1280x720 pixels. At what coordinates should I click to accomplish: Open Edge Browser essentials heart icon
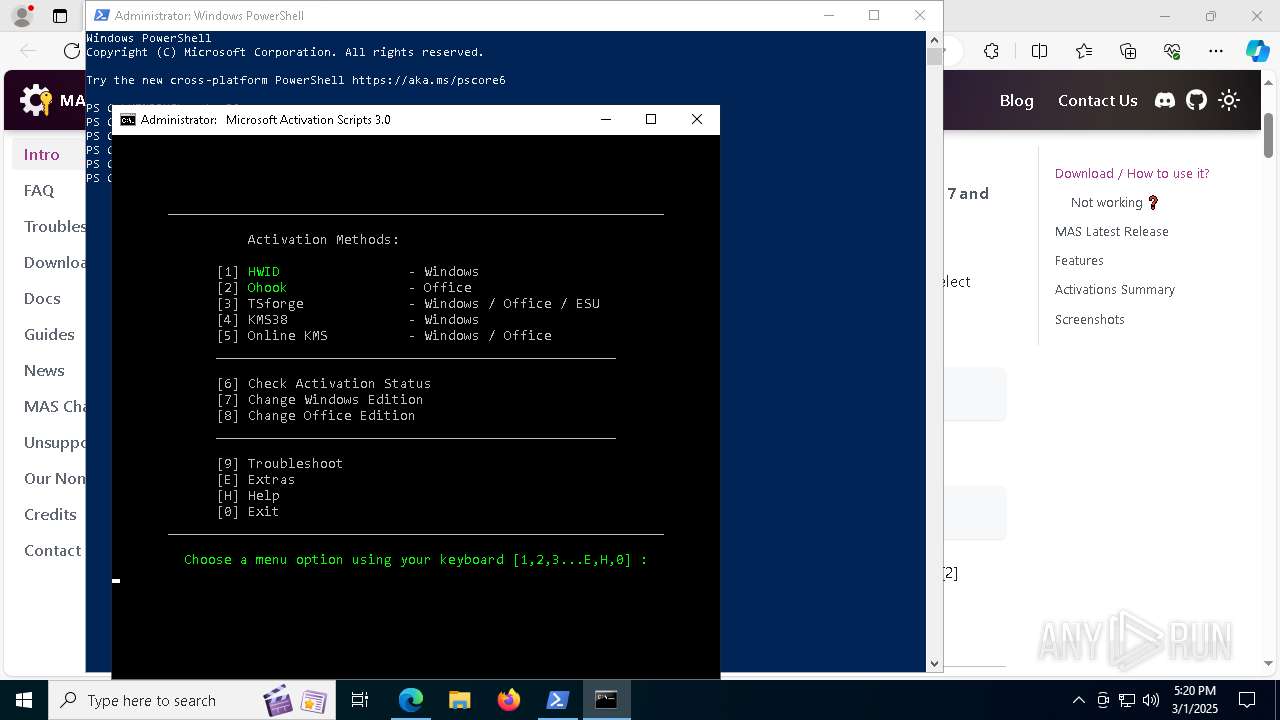[1172, 51]
